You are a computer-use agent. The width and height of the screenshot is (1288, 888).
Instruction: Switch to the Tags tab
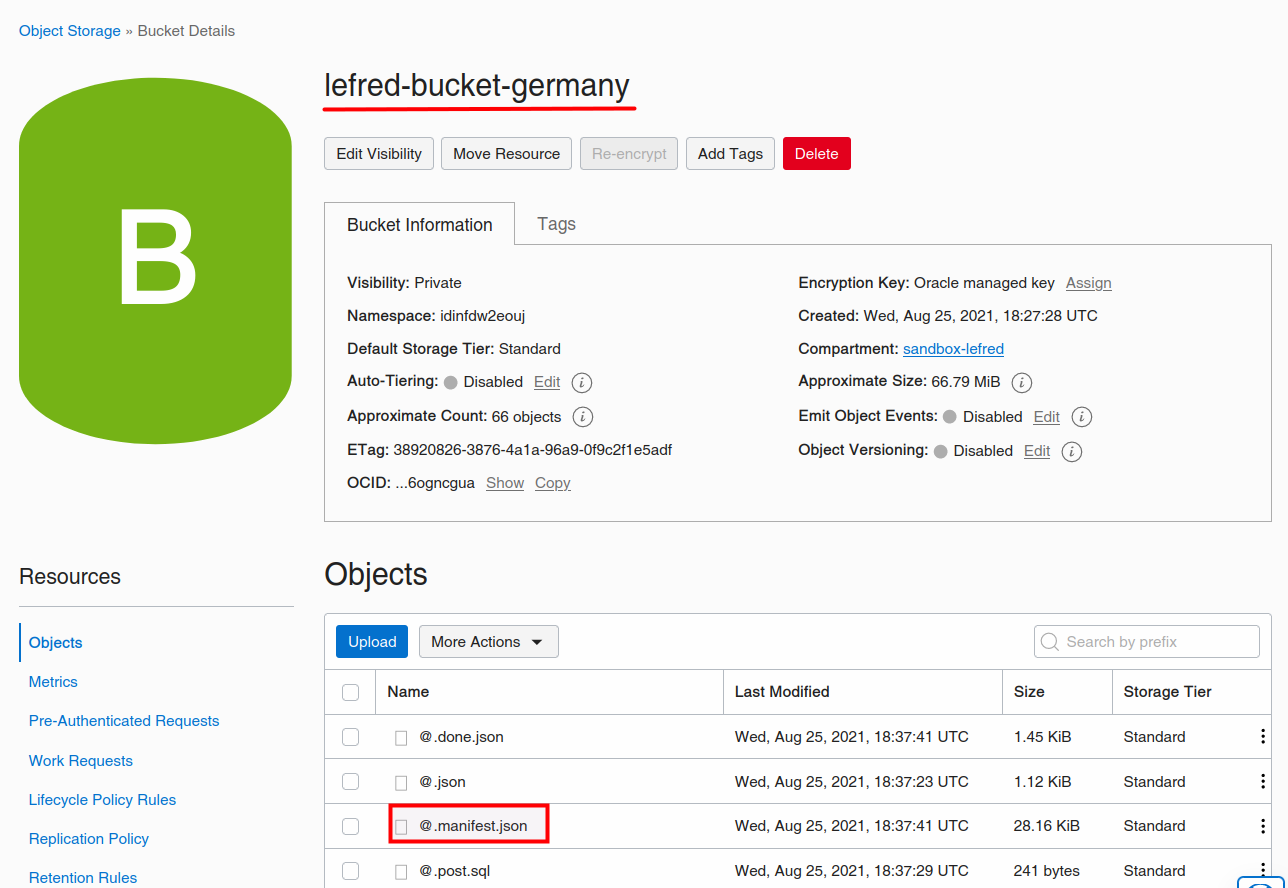point(556,224)
